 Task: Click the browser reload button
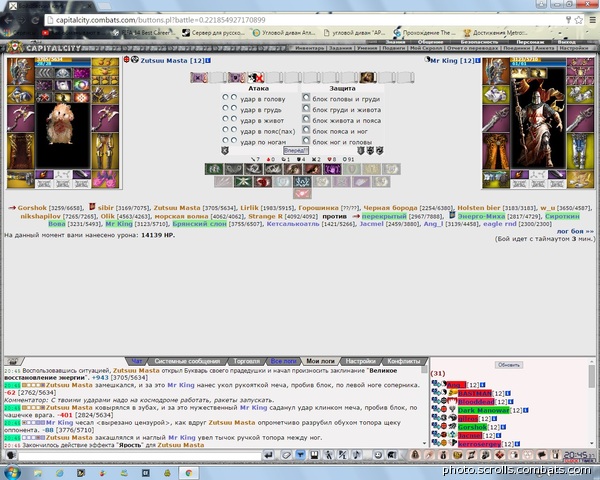(x=35, y=20)
